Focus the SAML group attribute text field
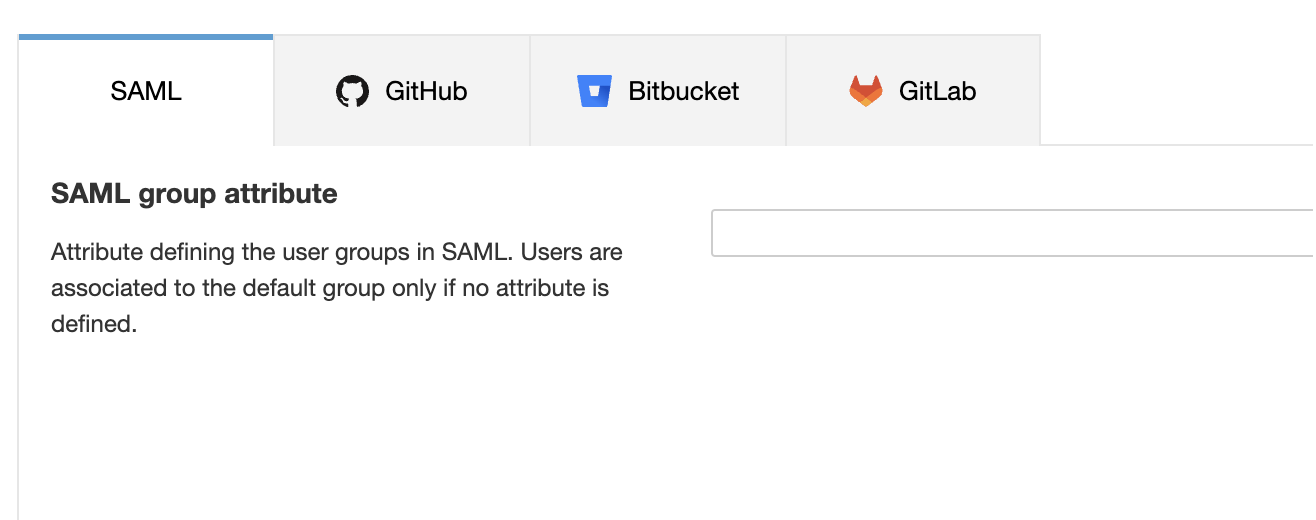The image size is (1316, 520). (x=1012, y=233)
